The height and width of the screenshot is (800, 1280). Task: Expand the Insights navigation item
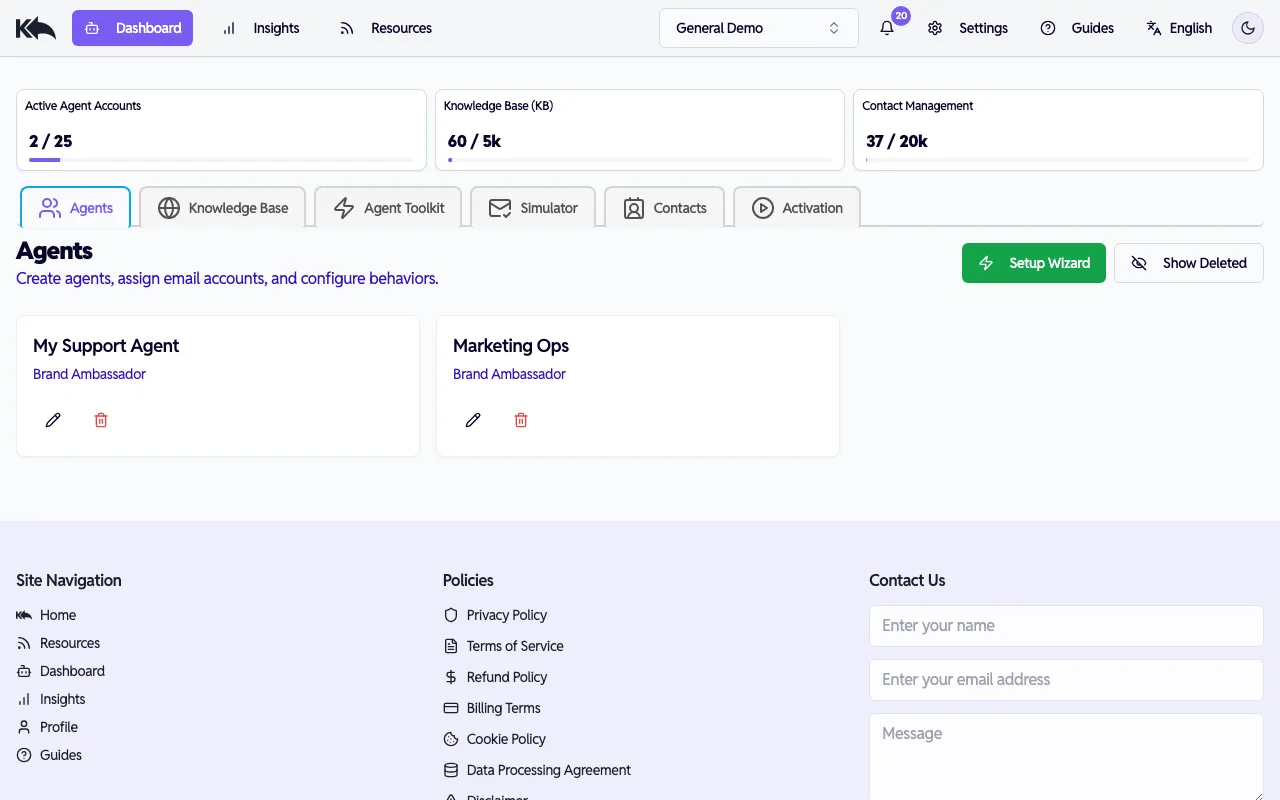(261, 28)
